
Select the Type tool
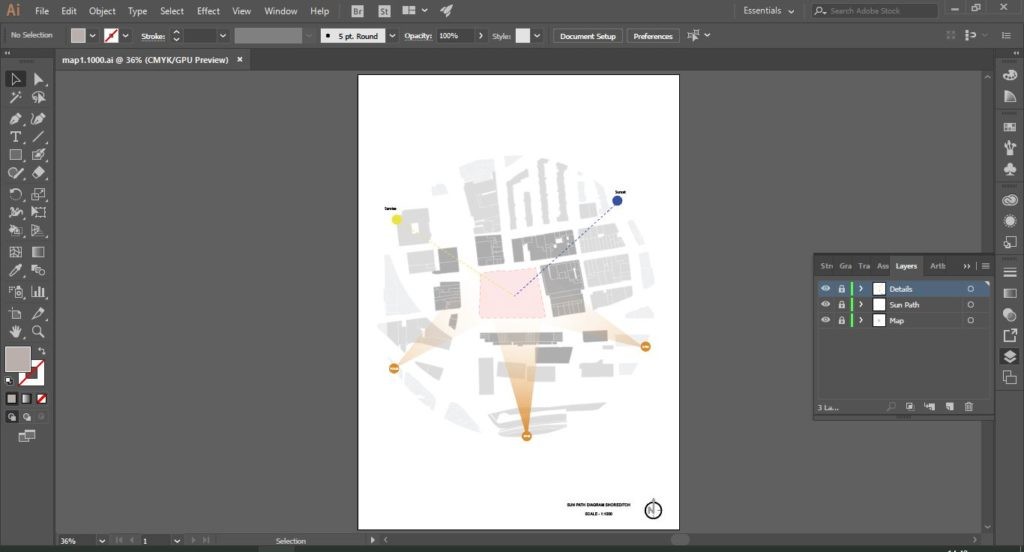pos(15,137)
